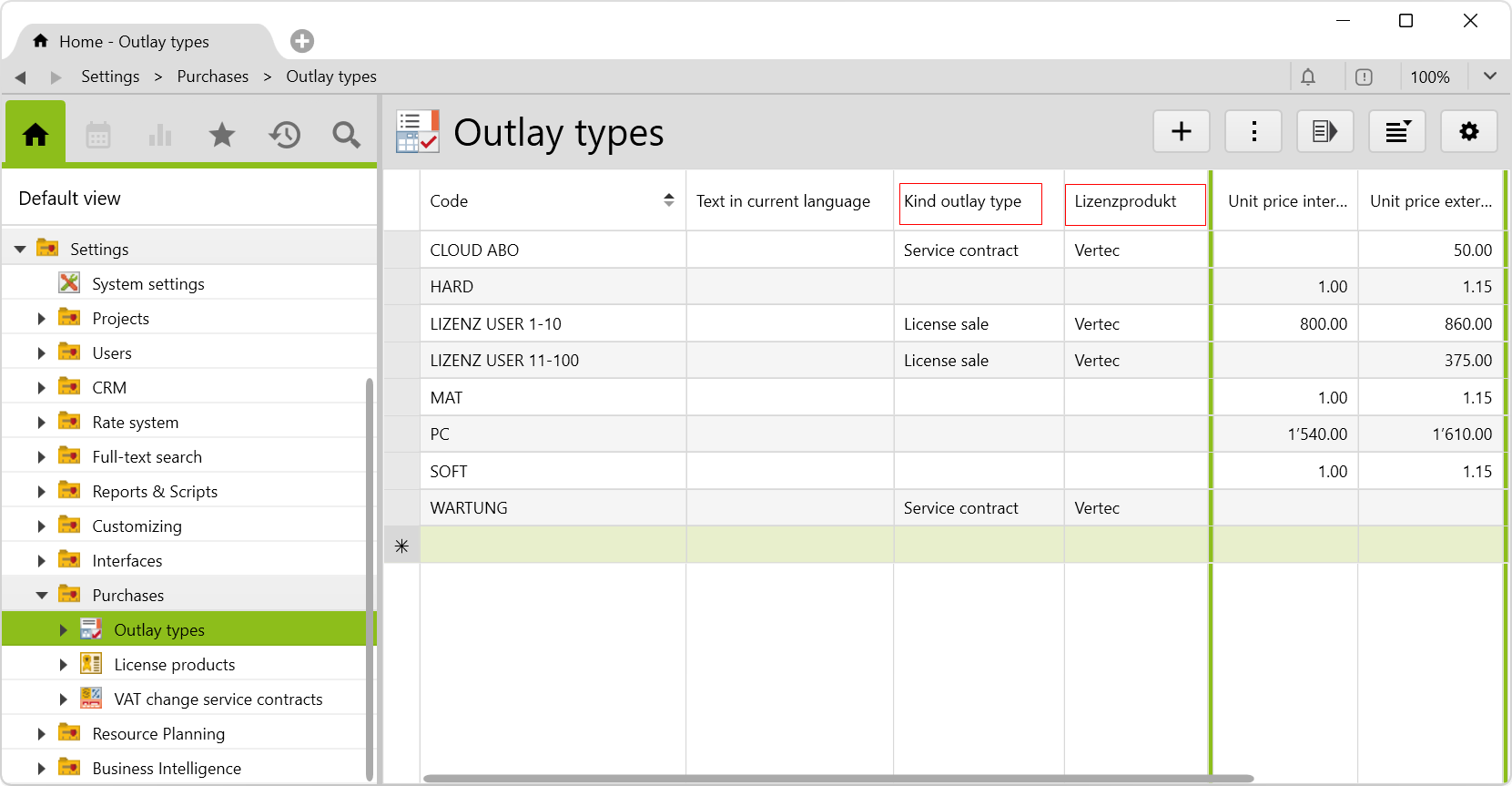Click the notification bell icon
The width and height of the screenshot is (1512, 786).
(x=1308, y=77)
